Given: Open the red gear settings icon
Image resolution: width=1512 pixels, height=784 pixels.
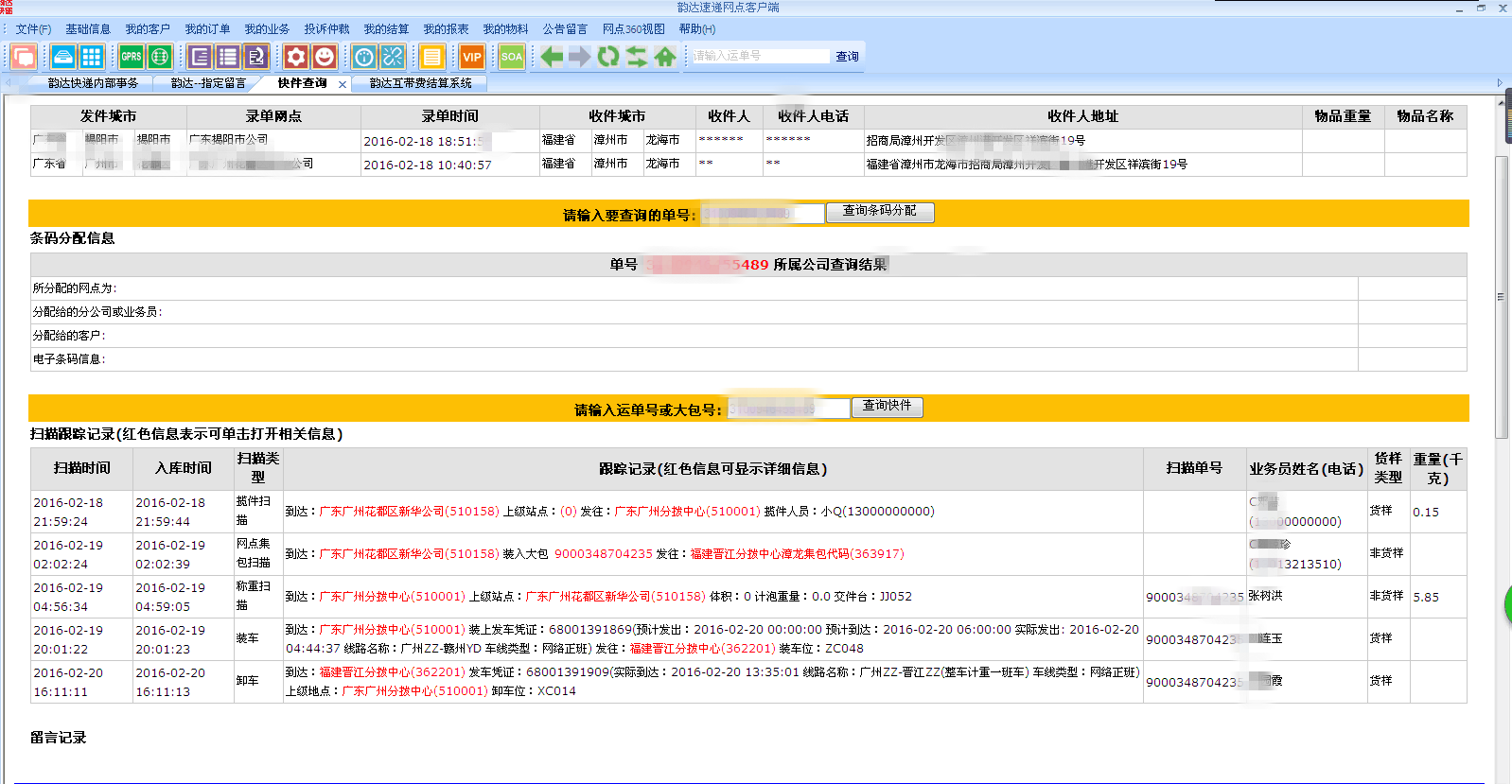Looking at the screenshot, I should coord(296,57).
